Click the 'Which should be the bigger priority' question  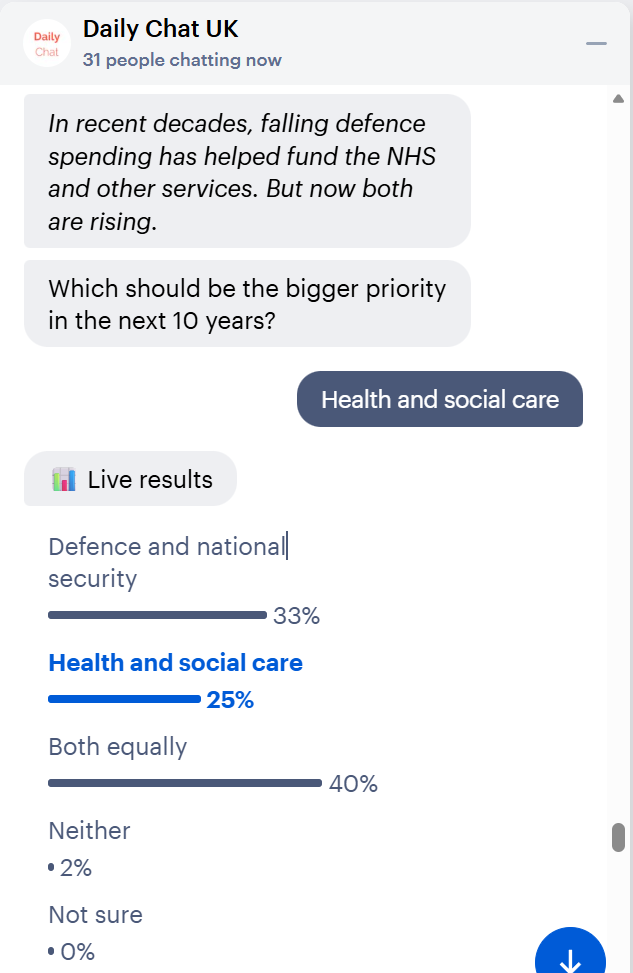coord(246,304)
